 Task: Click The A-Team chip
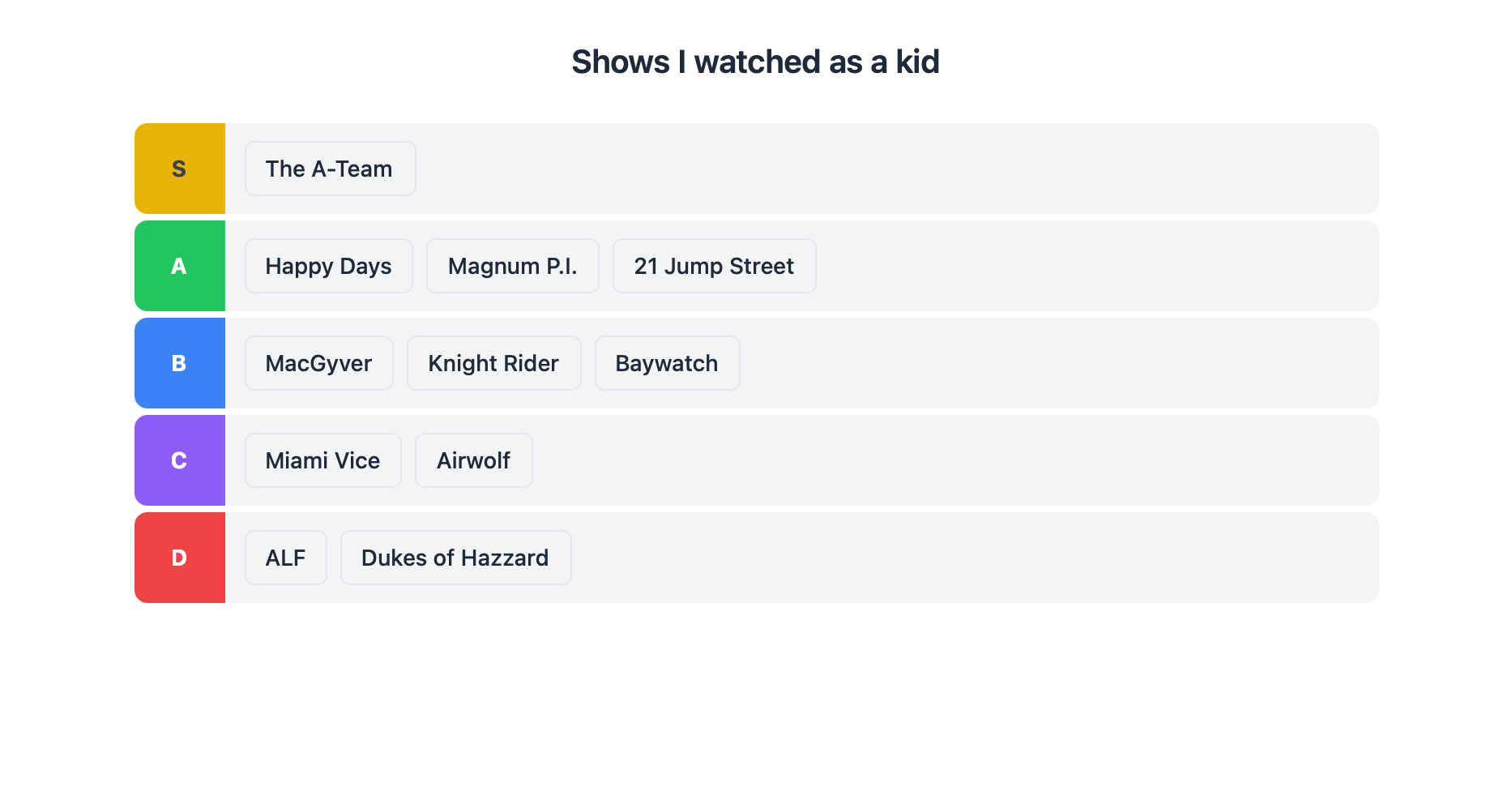pyautogui.click(x=330, y=169)
